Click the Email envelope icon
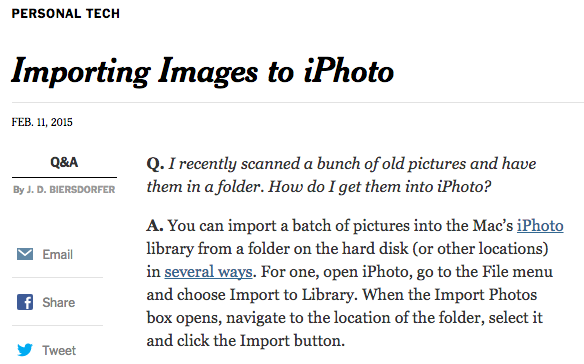Image resolution: width=584 pixels, height=364 pixels. tap(25, 254)
